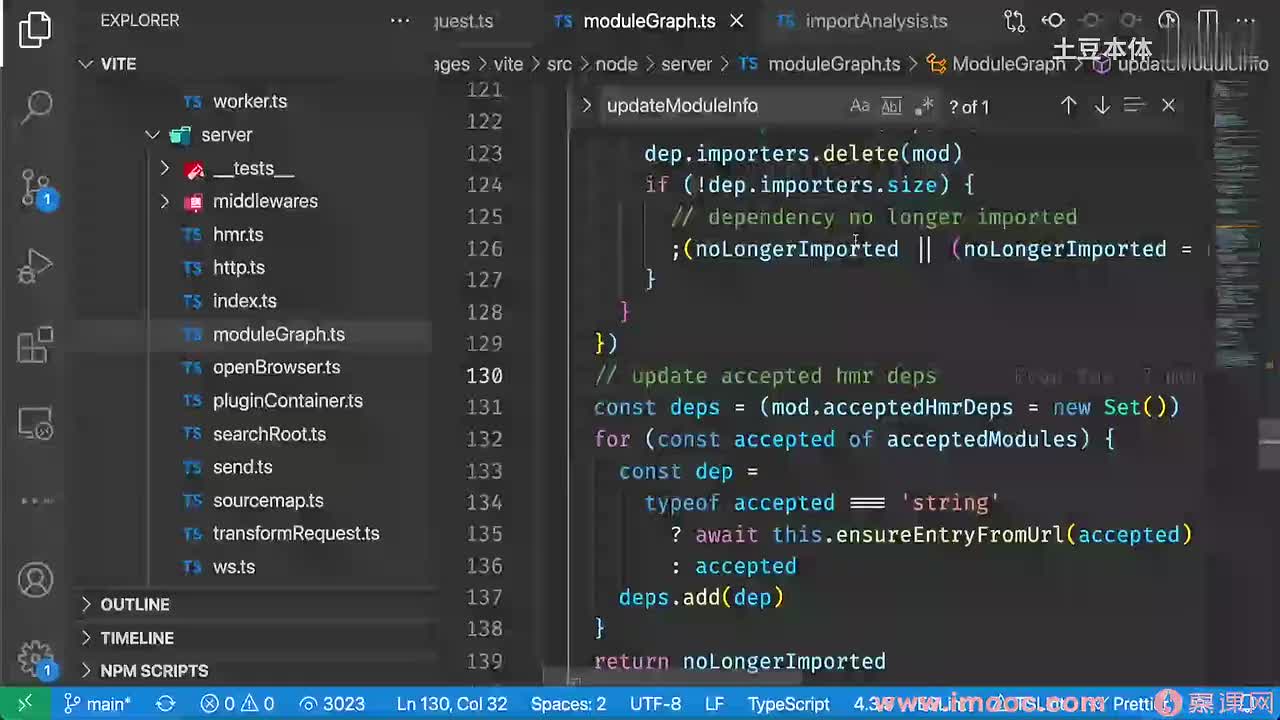Expand replace field in find widget
Screen dimensions: 1280x720
587,105
